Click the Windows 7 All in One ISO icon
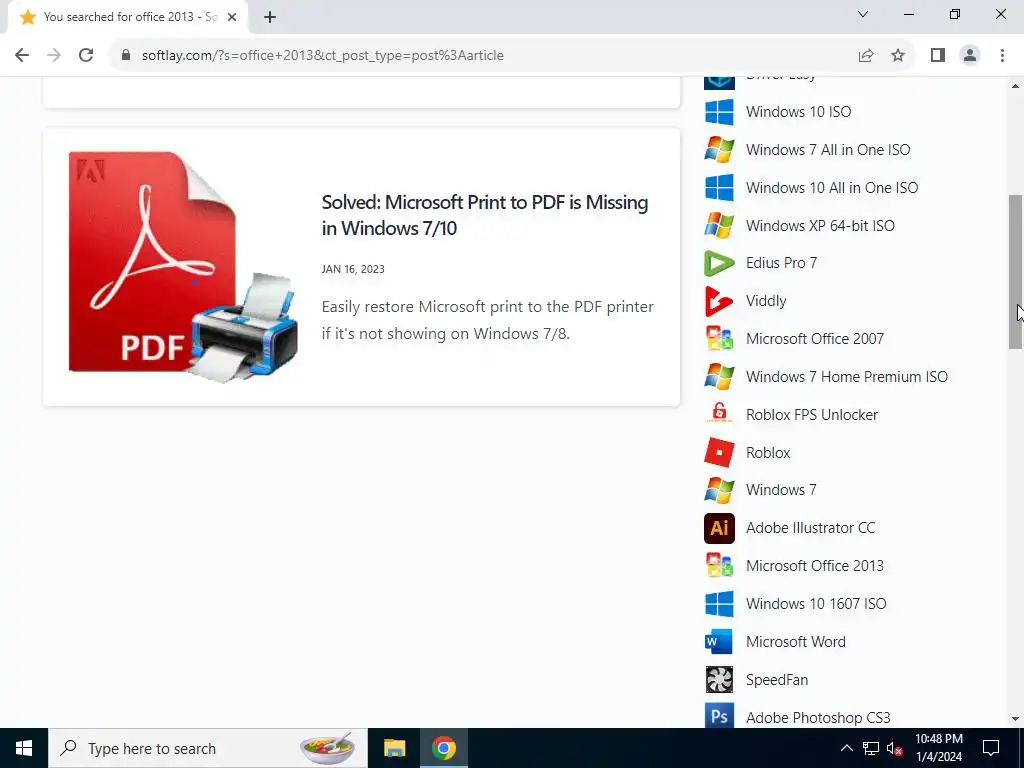Image resolution: width=1024 pixels, height=768 pixels. tap(719, 150)
